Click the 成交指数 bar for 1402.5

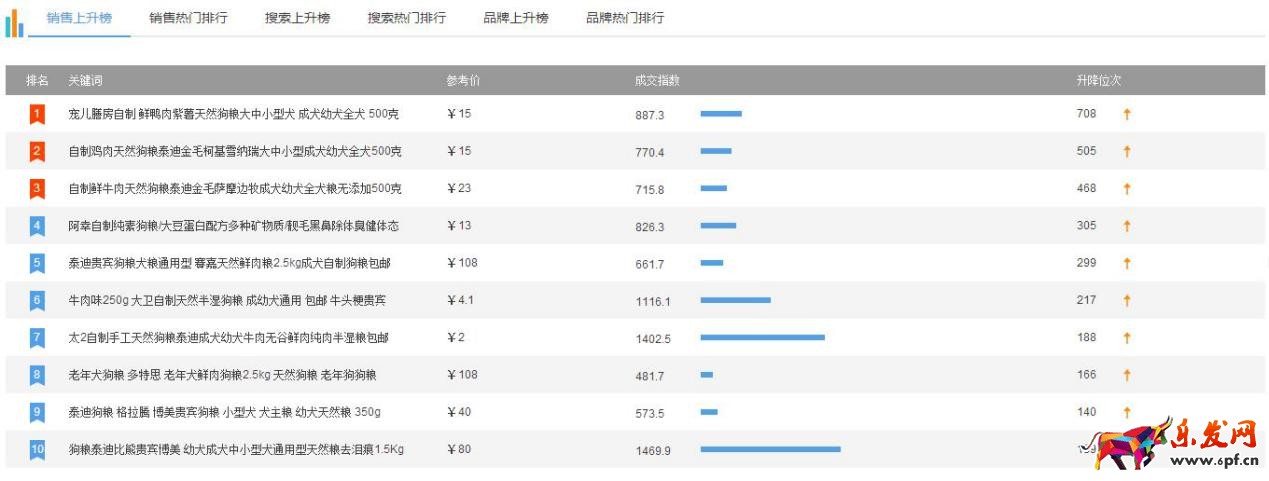[x=762, y=338]
